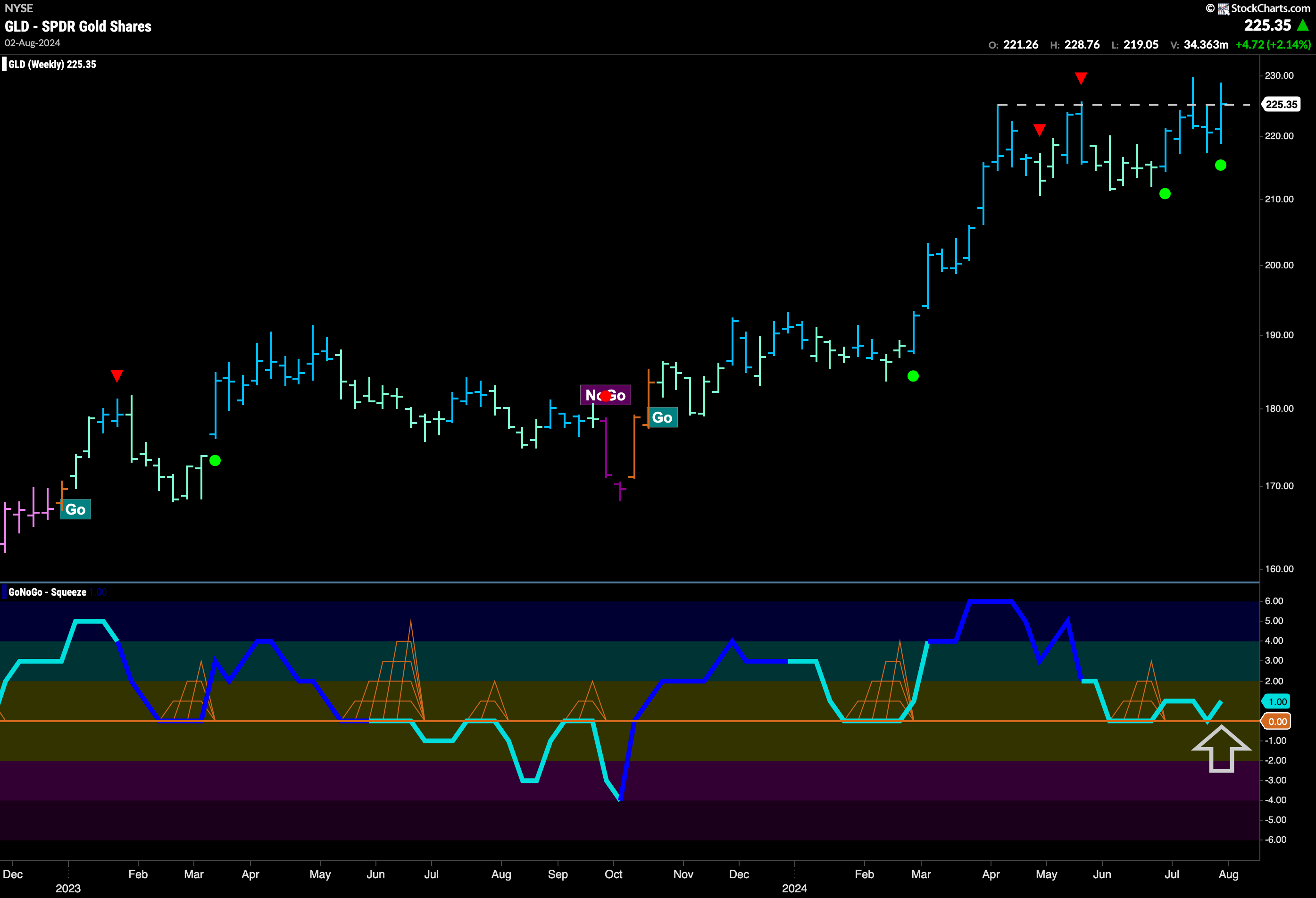Click the 6.00 oscillator axis label
The height and width of the screenshot is (898, 1316).
[1274, 601]
